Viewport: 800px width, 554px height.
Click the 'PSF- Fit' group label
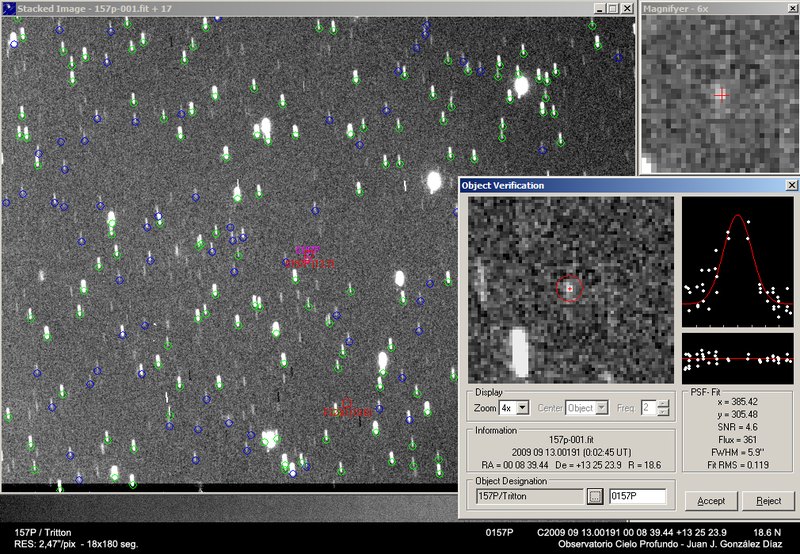705,392
